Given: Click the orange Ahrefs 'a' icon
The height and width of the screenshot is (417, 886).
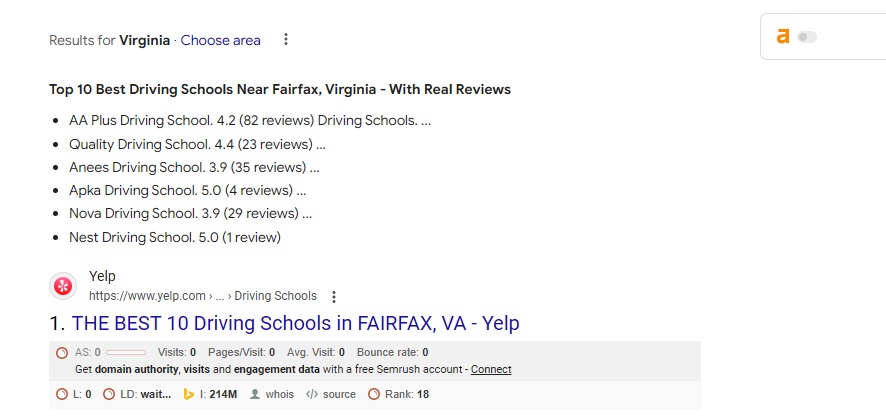Looking at the screenshot, I should tap(783, 37).
